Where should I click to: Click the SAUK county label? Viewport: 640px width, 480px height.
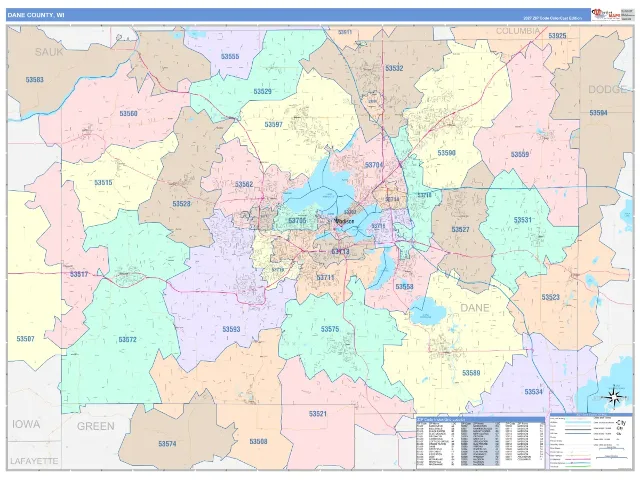[49, 52]
